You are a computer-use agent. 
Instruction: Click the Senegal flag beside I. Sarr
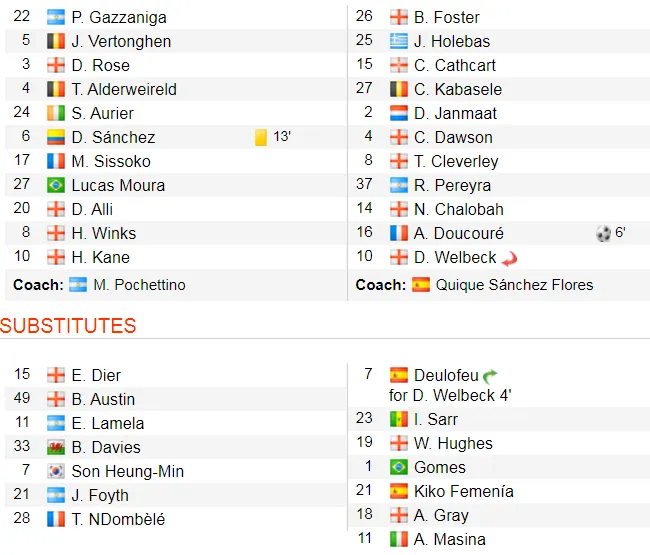click(398, 419)
